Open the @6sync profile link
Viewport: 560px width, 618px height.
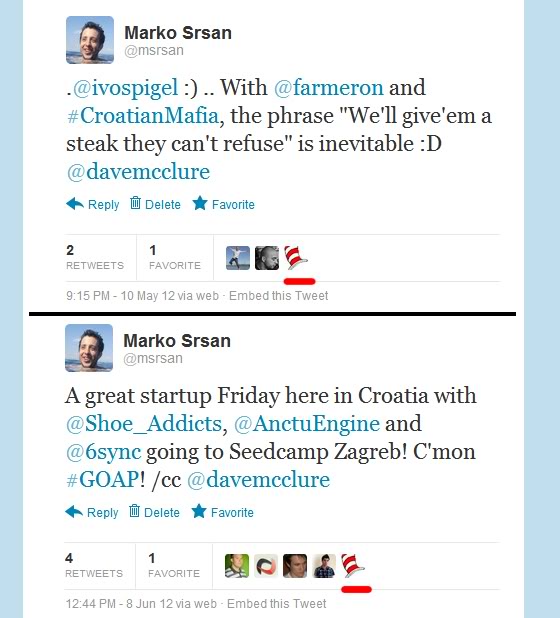(x=104, y=452)
